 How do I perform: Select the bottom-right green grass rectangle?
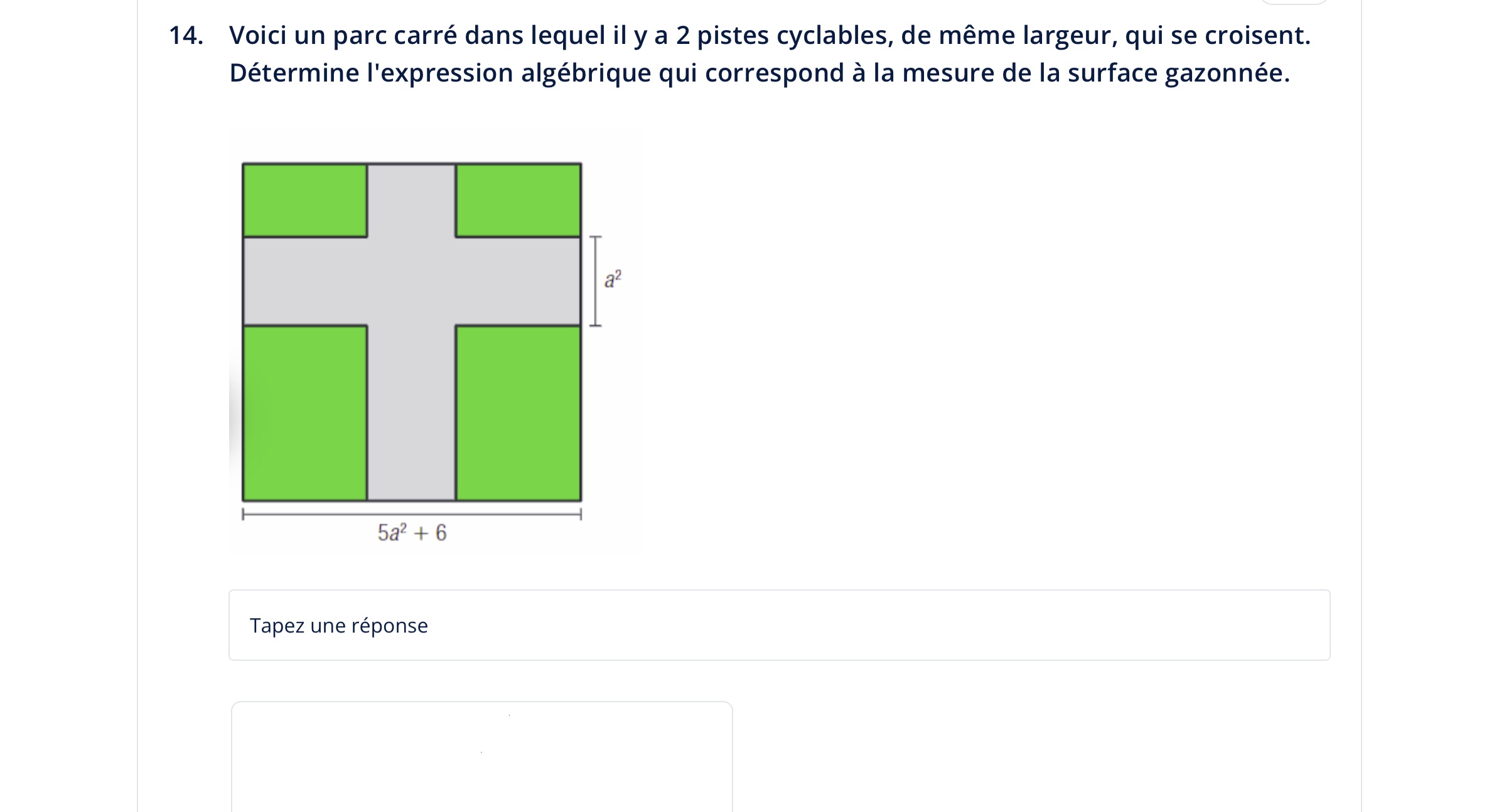pos(518,413)
